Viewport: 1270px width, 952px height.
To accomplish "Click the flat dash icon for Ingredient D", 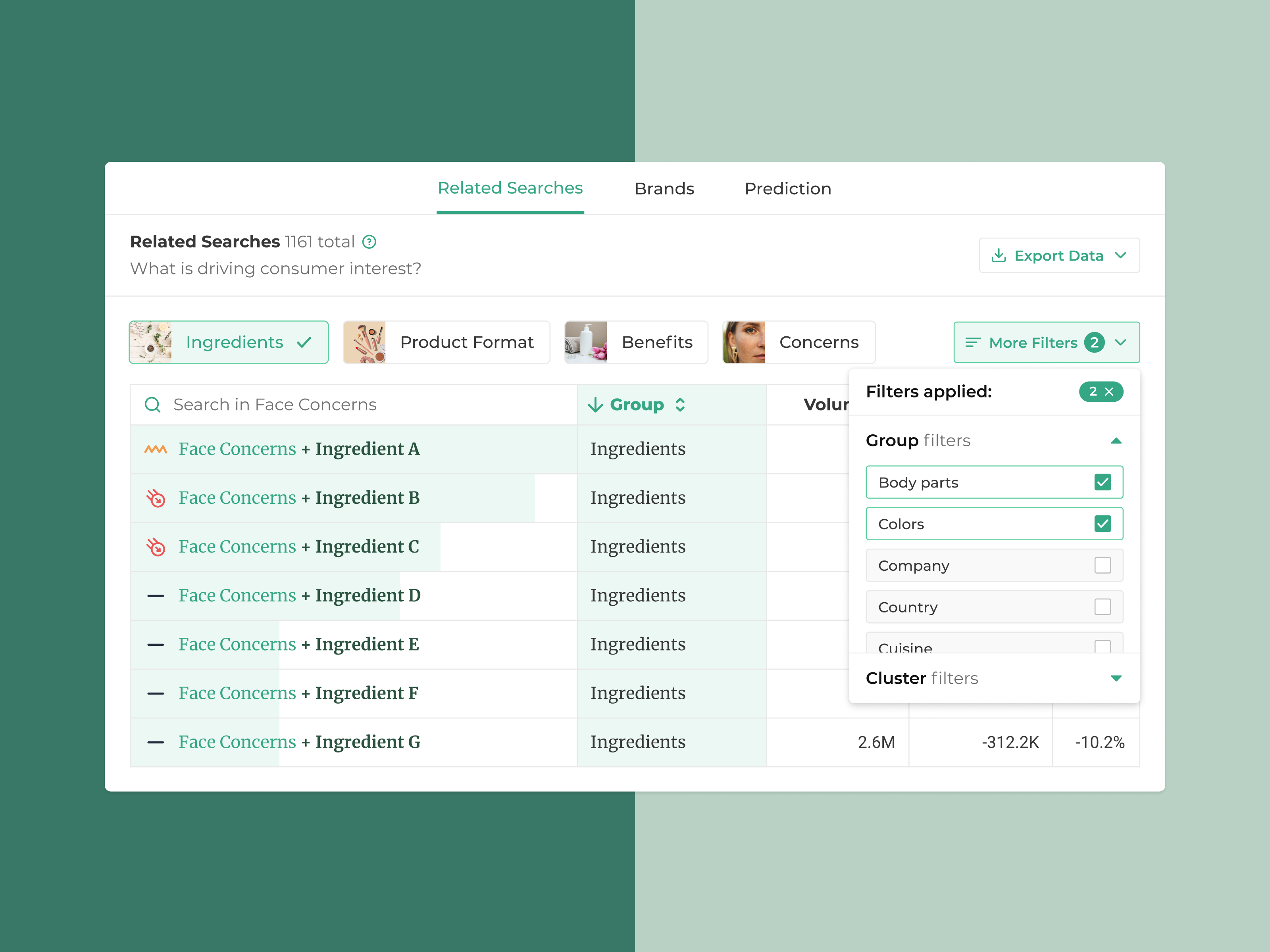I will pos(156,596).
